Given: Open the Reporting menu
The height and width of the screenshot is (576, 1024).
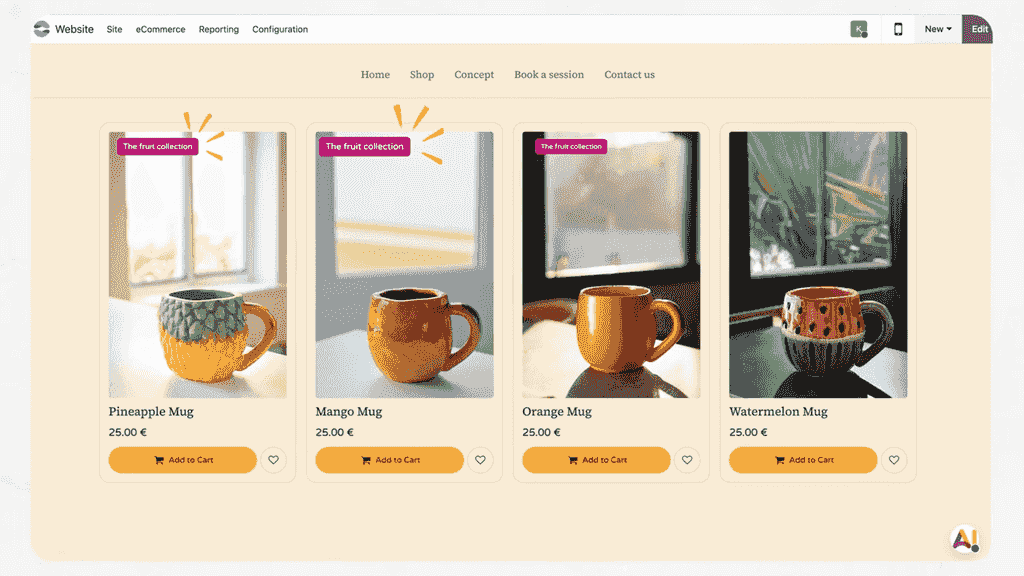Looking at the screenshot, I should (219, 29).
